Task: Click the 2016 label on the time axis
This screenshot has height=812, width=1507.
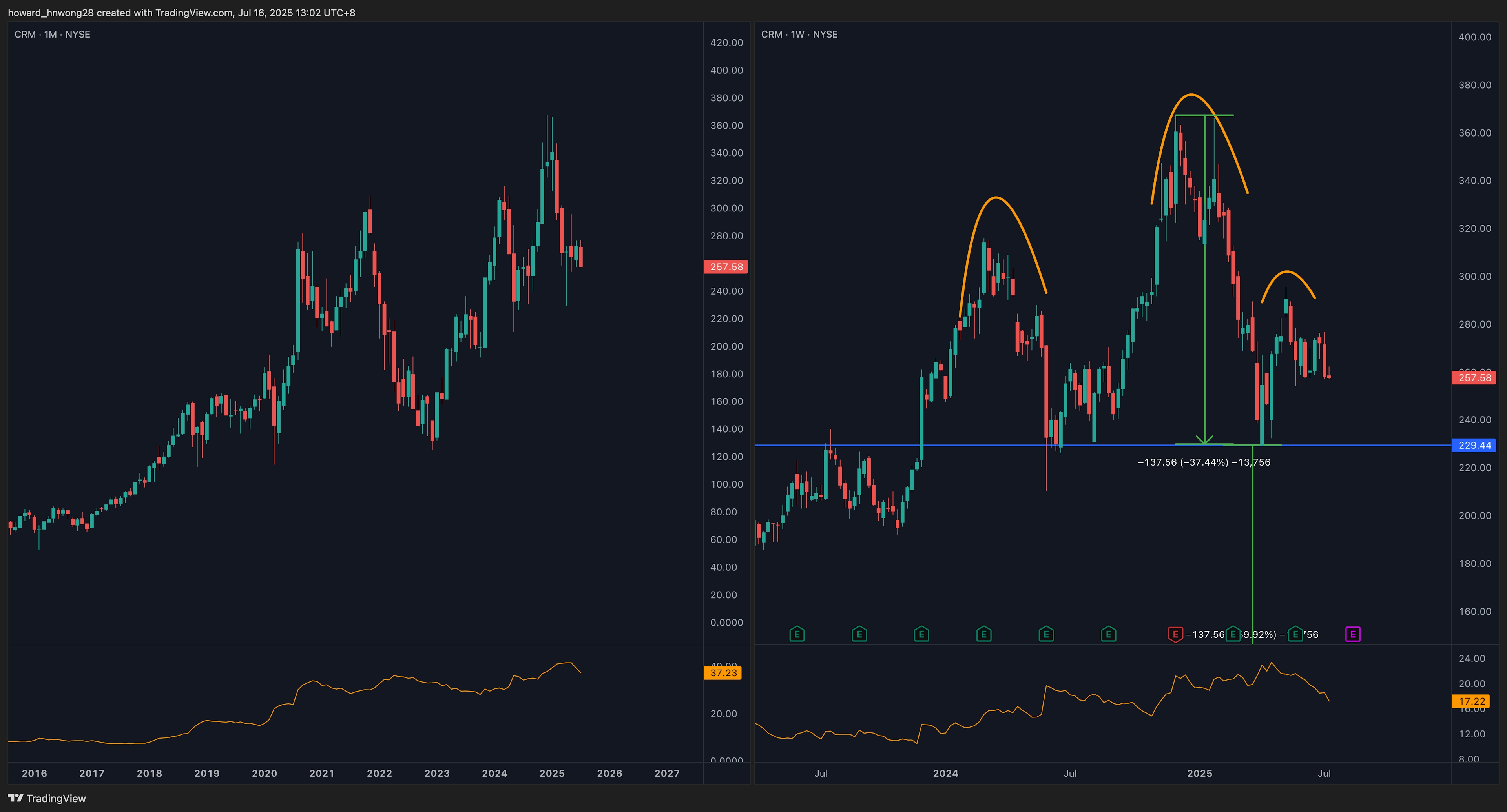Action: pos(35,774)
